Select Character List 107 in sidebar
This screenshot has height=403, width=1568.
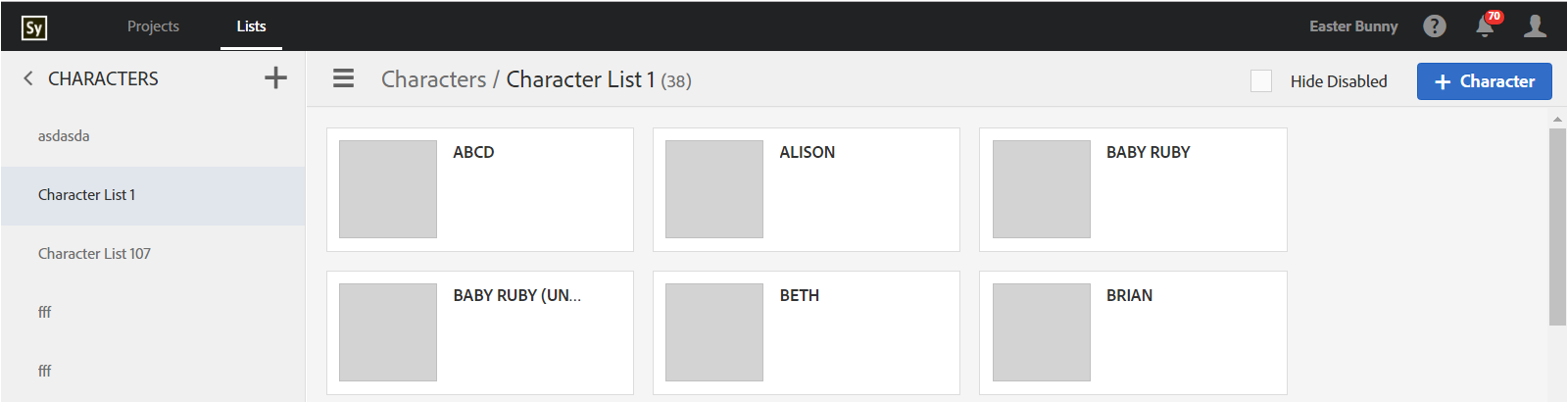[94, 254]
